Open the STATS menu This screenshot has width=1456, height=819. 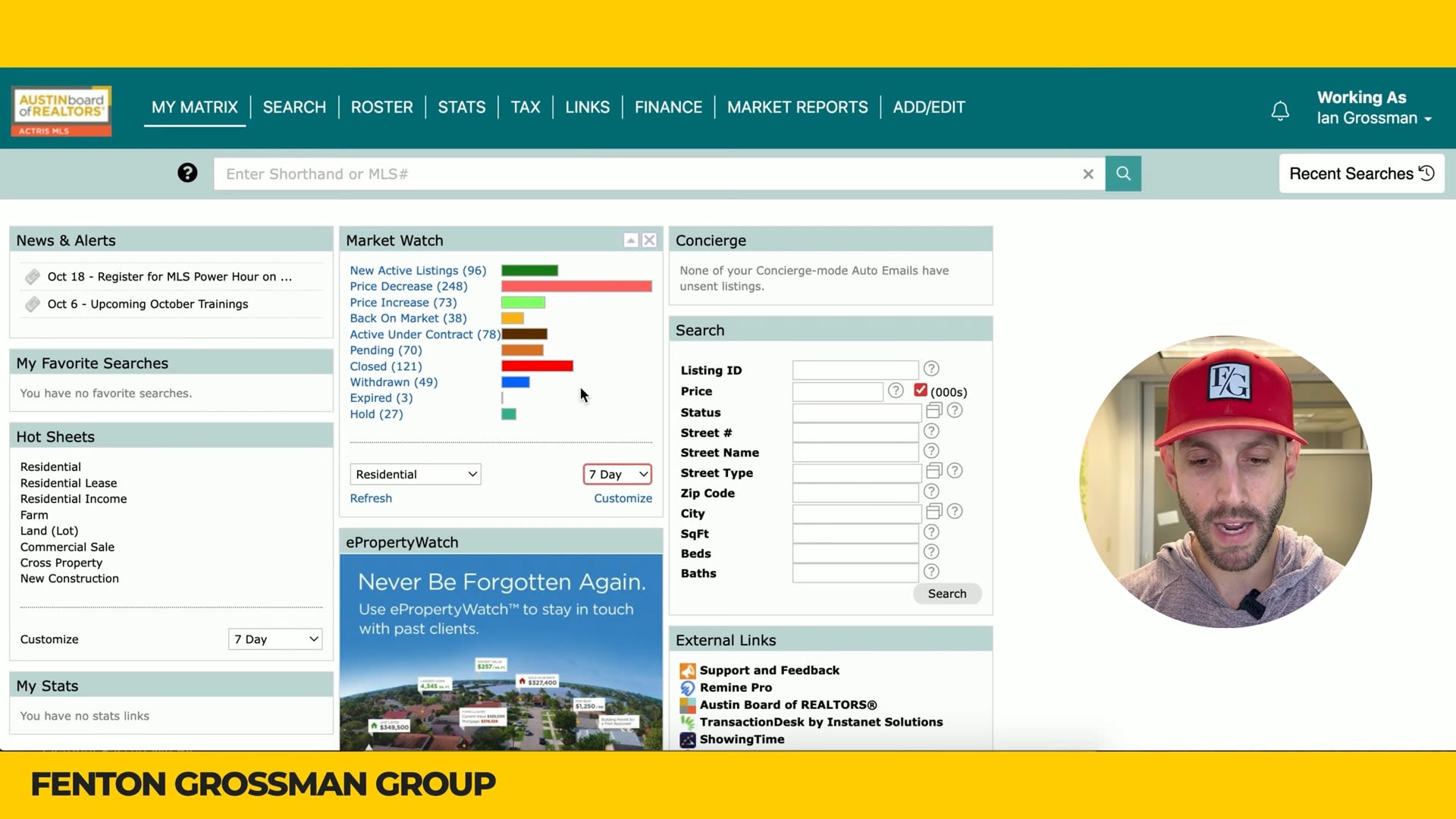[x=462, y=107]
